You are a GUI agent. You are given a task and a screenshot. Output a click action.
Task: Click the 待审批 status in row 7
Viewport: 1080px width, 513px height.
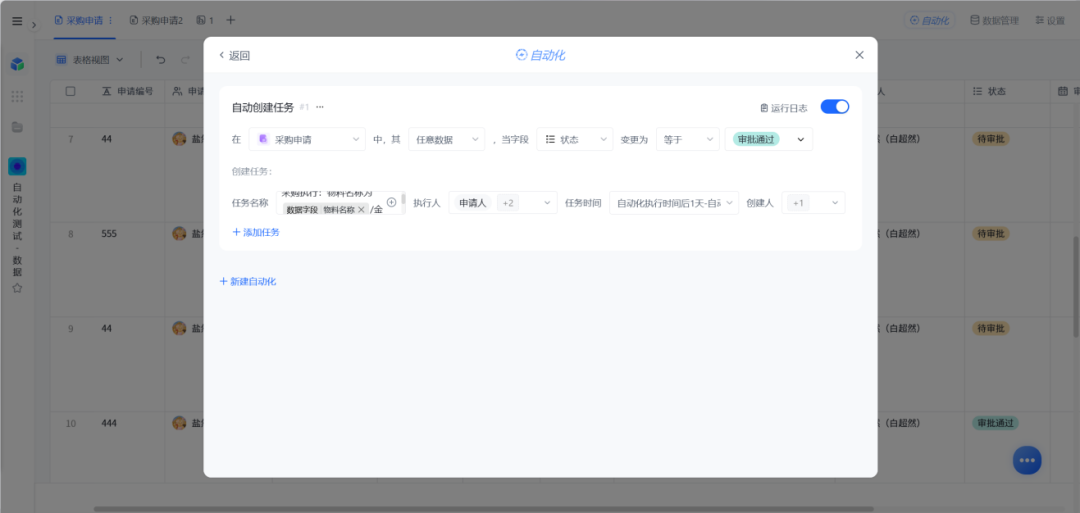tap(990, 139)
